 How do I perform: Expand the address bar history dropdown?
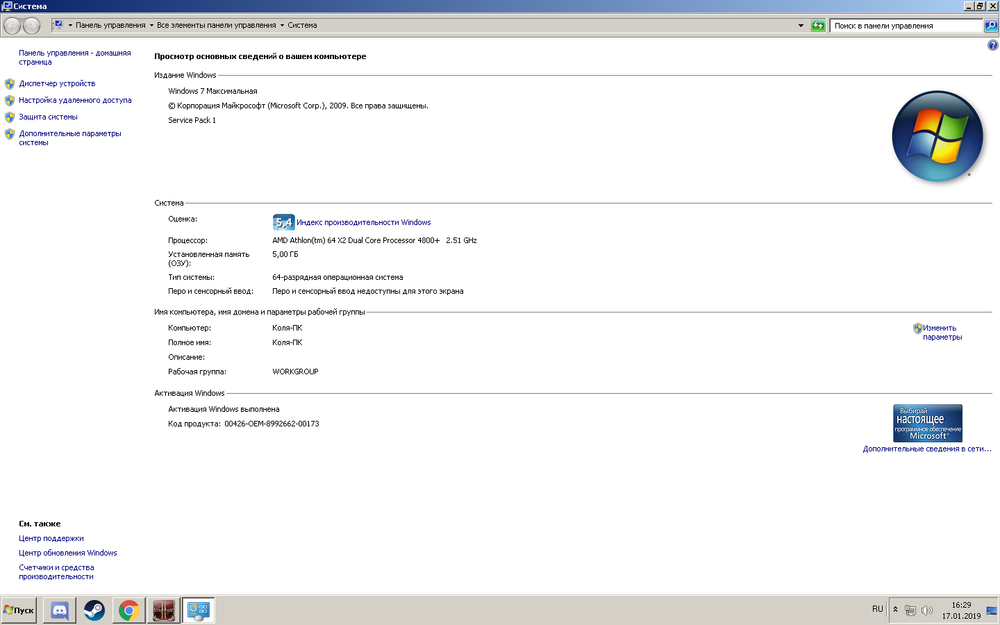click(x=801, y=25)
